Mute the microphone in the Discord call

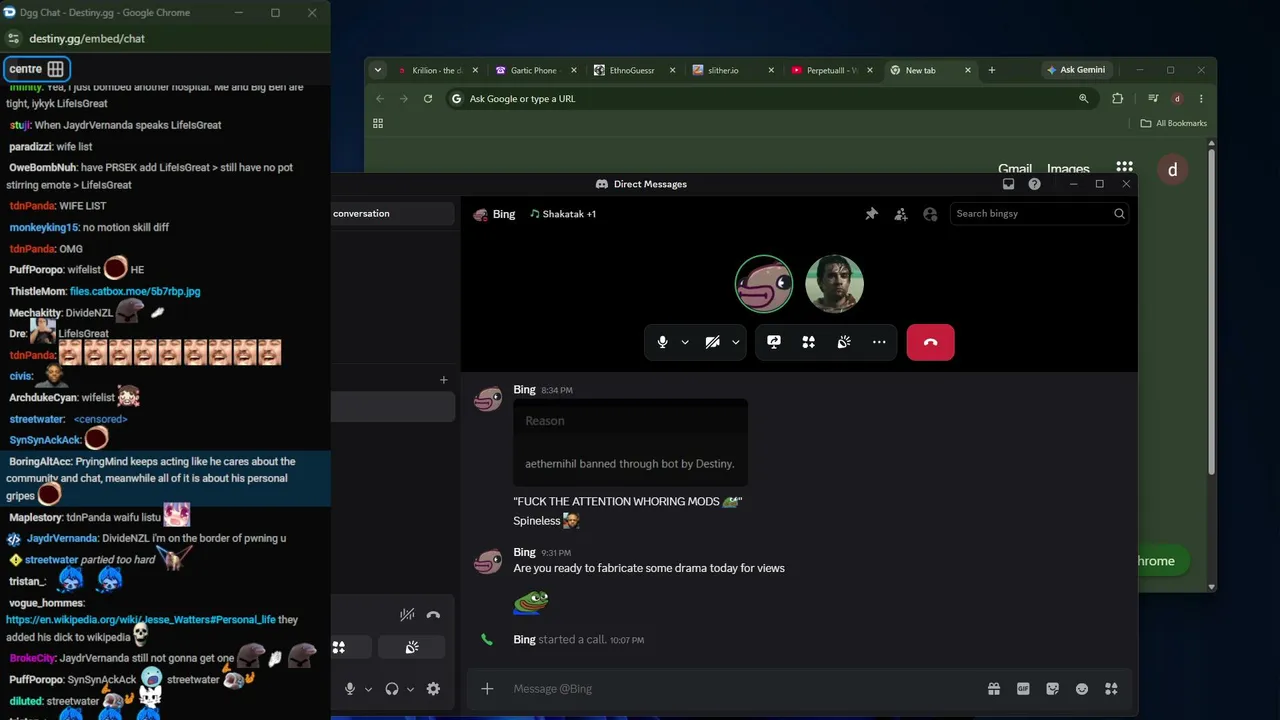(662, 342)
